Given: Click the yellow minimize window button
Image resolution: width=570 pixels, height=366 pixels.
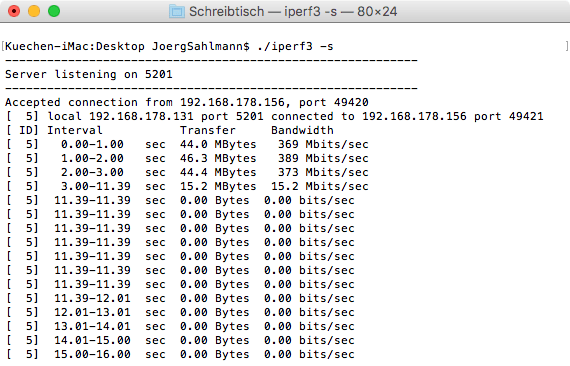Looking at the screenshot, I should [34, 11].
